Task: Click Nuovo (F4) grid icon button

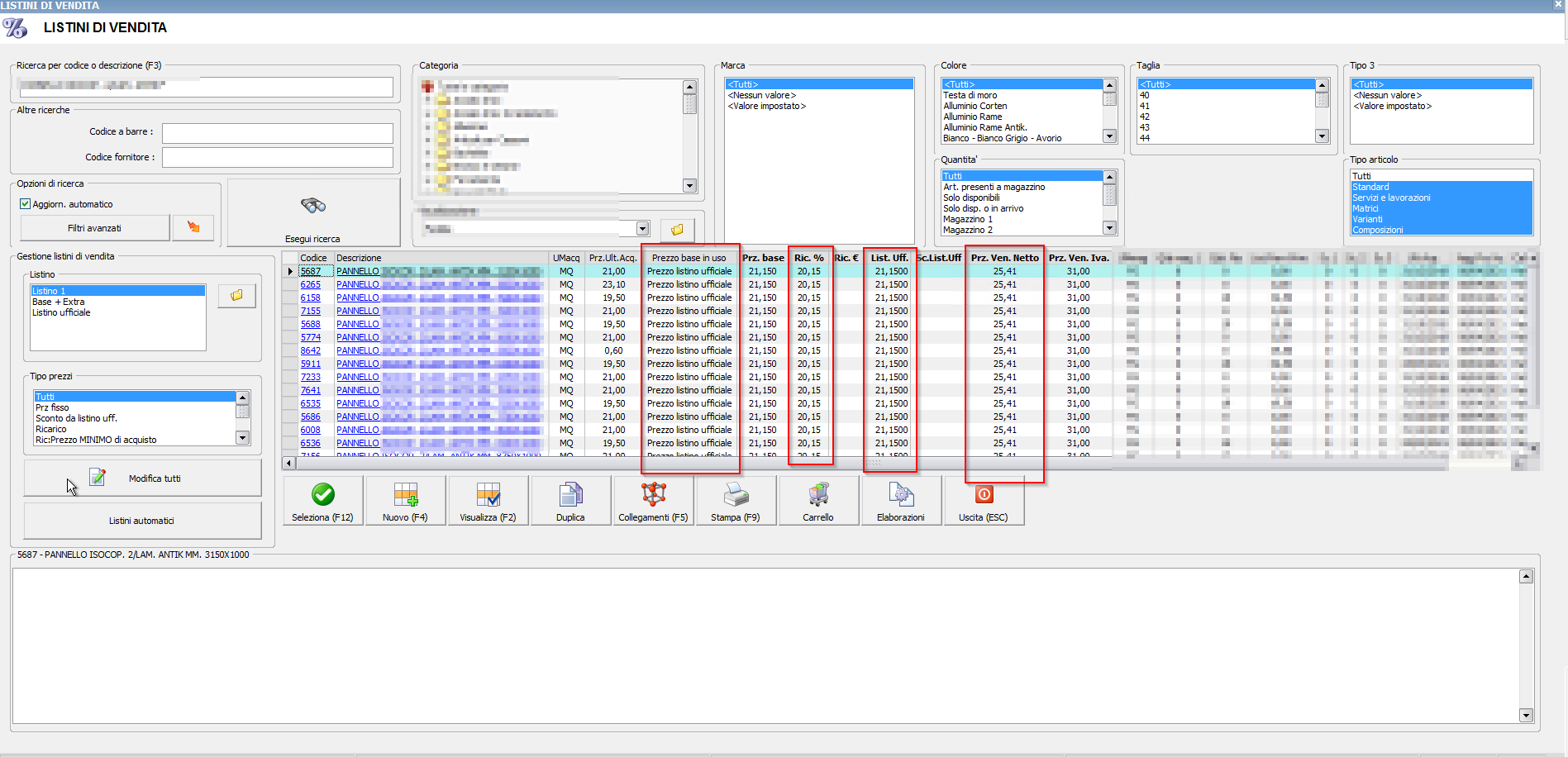Action: [405, 501]
